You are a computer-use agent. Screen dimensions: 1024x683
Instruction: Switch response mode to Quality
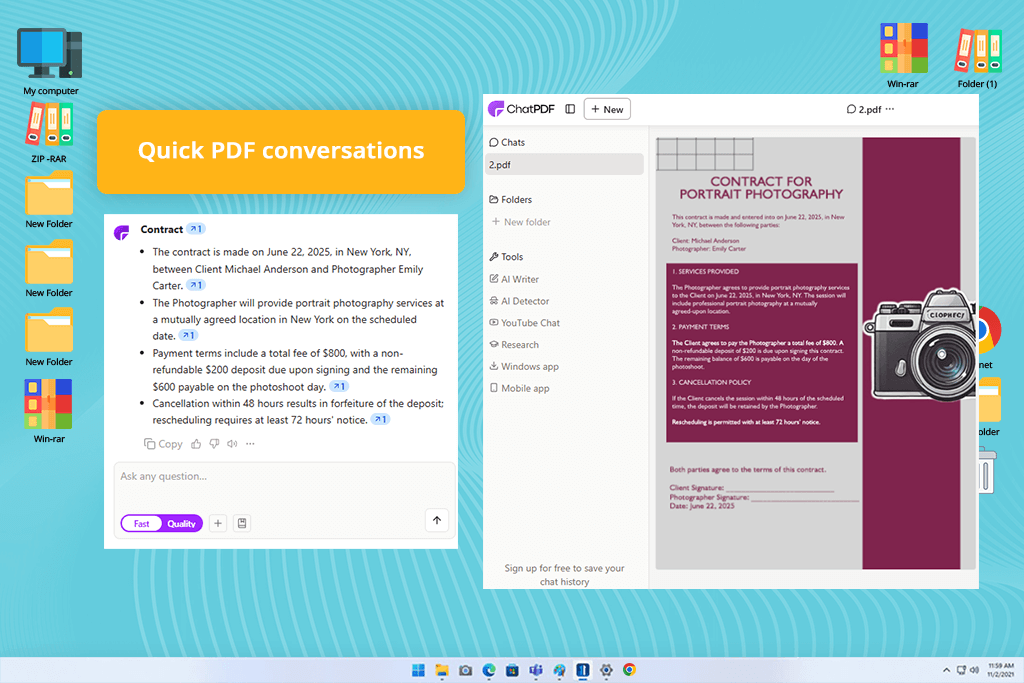(x=182, y=524)
